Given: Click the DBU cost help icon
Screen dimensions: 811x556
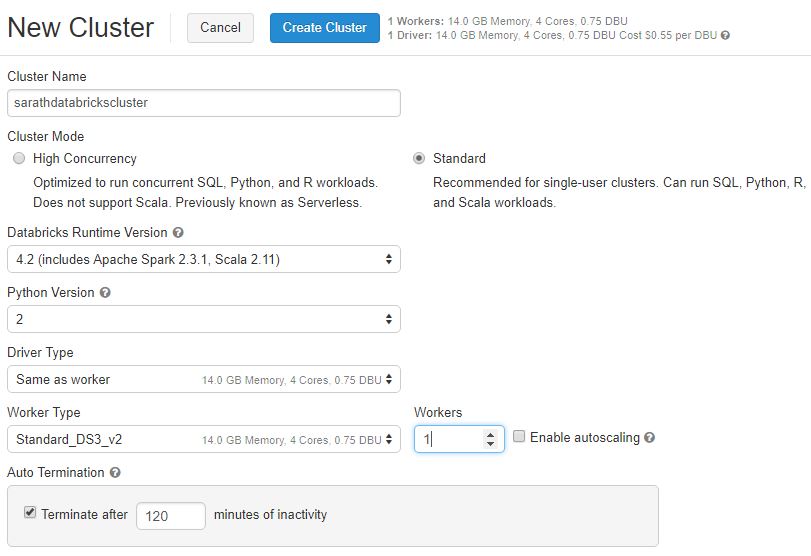Looking at the screenshot, I should click(x=725, y=35).
